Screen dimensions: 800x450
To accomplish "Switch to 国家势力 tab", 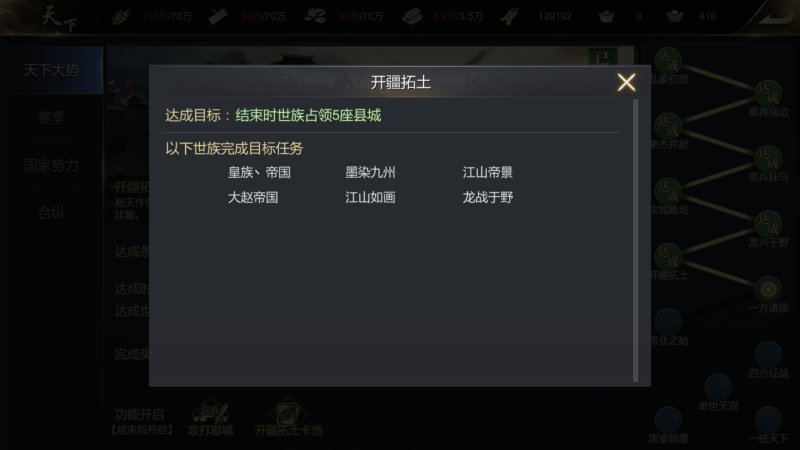I will pos(51,165).
